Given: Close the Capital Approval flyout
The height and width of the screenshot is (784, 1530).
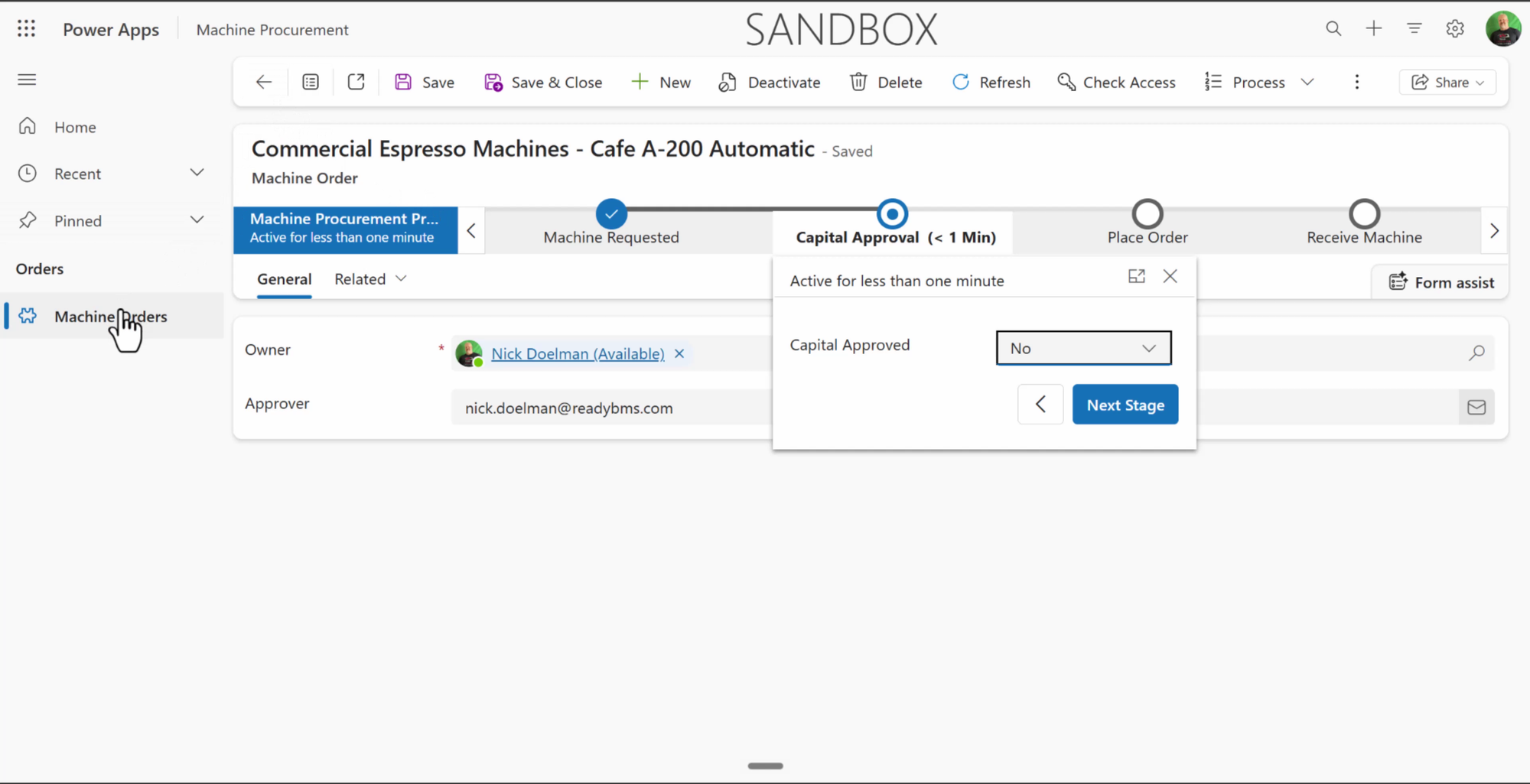Looking at the screenshot, I should [1170, 277].
